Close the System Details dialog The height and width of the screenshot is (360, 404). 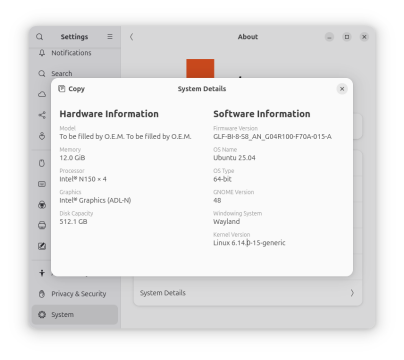[342, 89]
